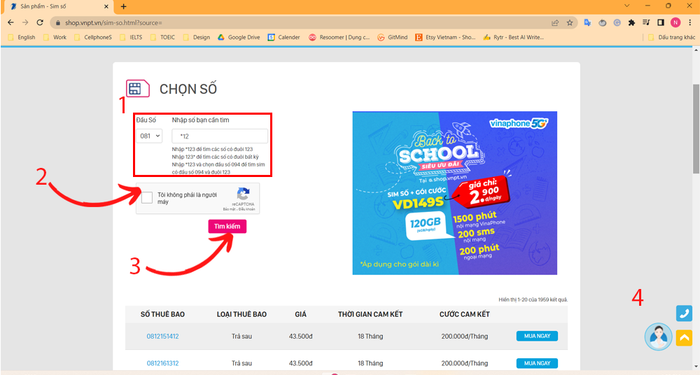
Task: Open the Etsy Vietnam bookmark
Action: (446, 38)
